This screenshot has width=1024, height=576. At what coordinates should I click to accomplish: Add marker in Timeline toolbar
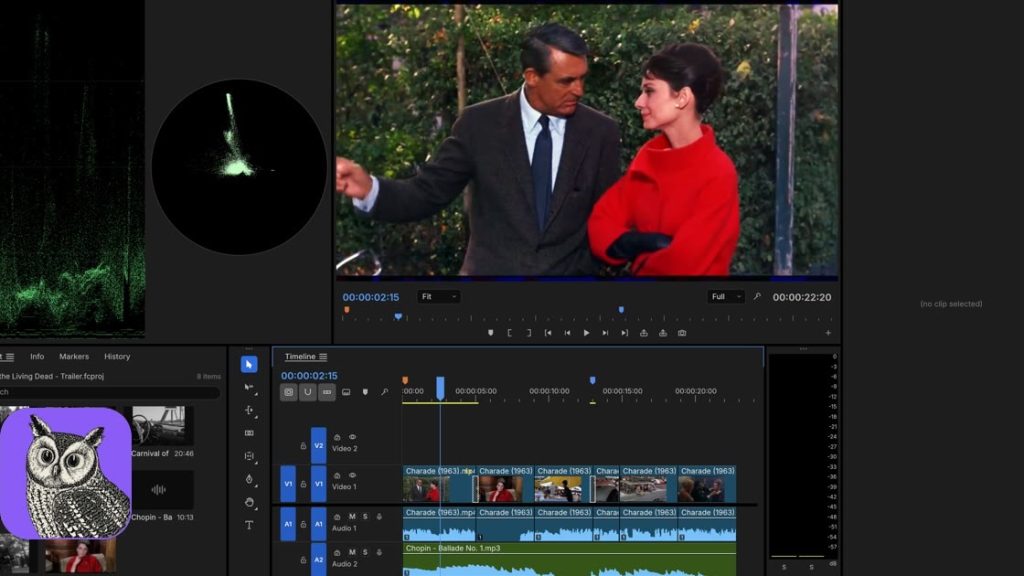[x=365, y=392]
